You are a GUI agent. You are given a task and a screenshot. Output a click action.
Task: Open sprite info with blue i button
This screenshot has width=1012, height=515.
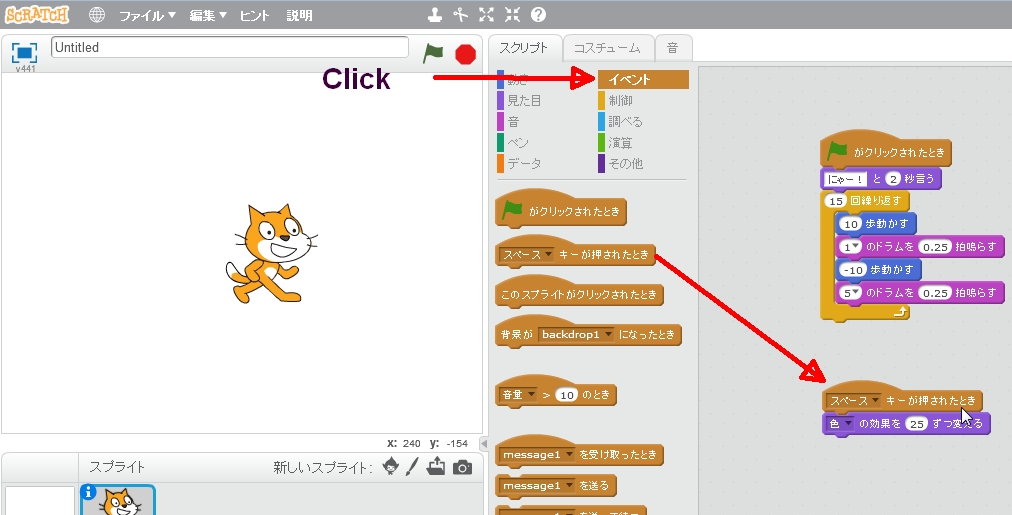point(88,492)
